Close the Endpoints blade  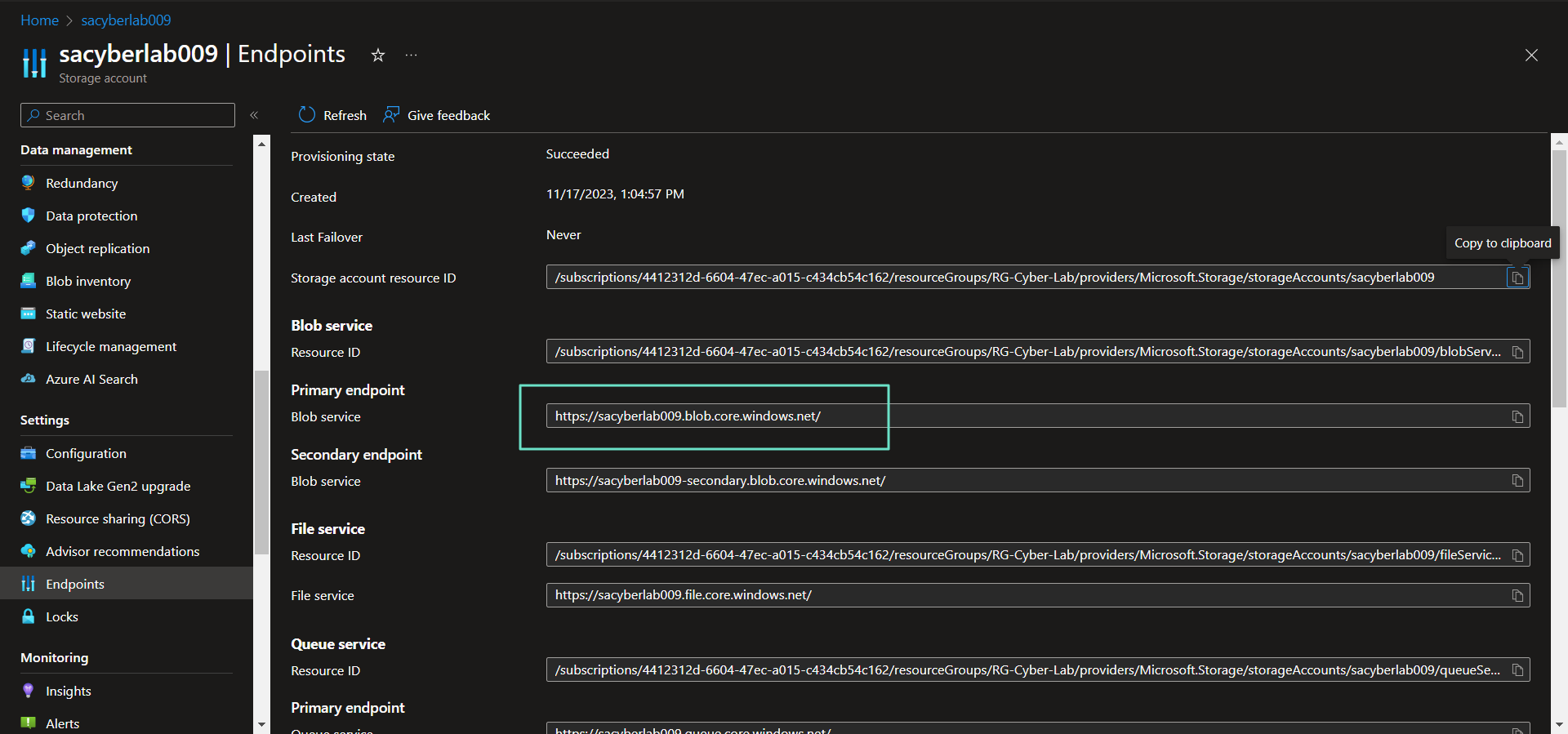coord(1531,56)
